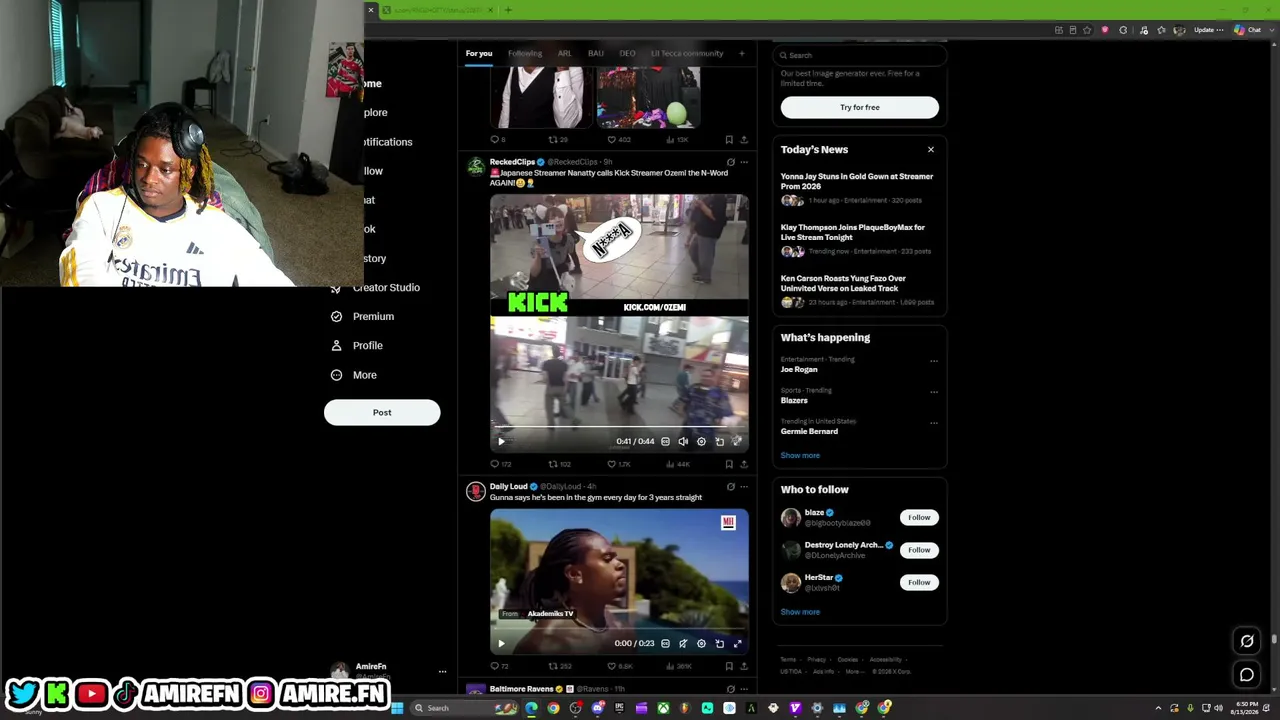This screenshot has height=720, width=1280.
Task: Open settings gear on Daily Loud video
Action: [x=701, y=643]
